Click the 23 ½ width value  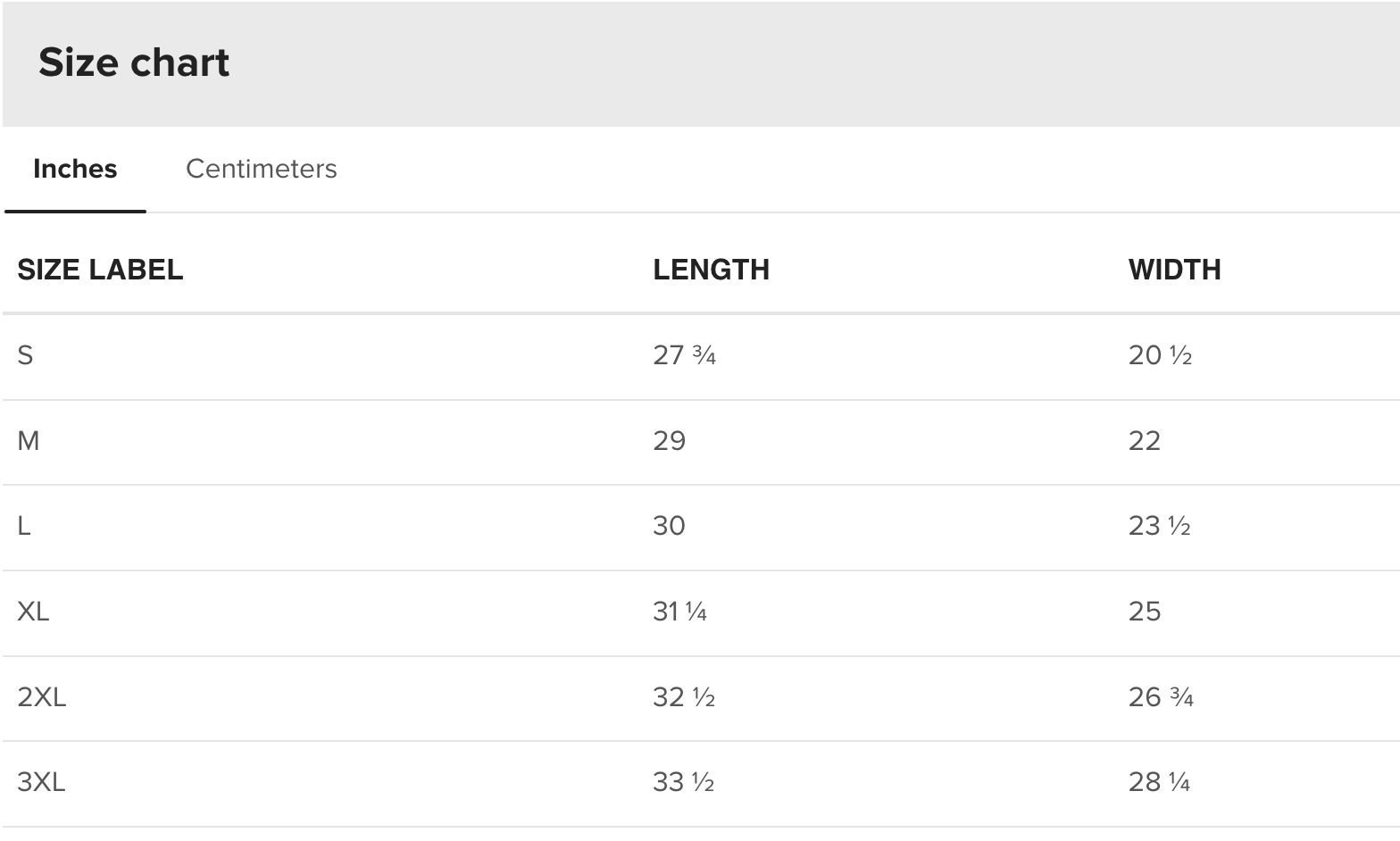(1159, 526)
